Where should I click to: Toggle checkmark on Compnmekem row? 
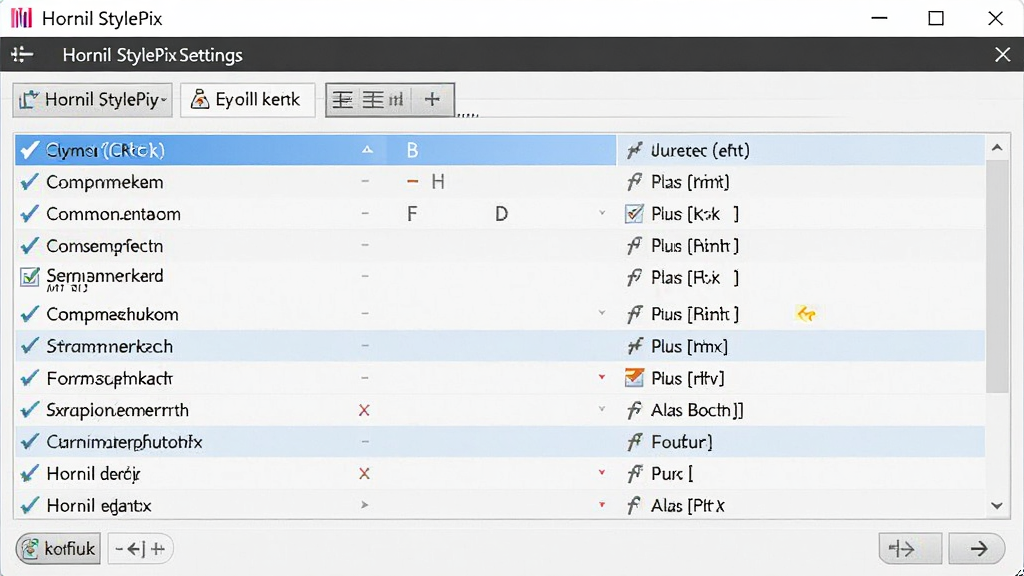29,182
